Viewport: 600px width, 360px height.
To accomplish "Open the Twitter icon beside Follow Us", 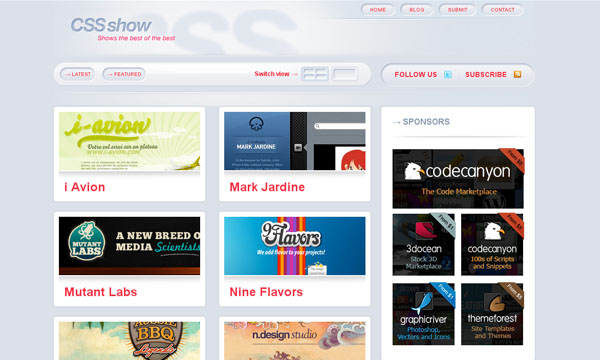I will [x=448, y=75].
